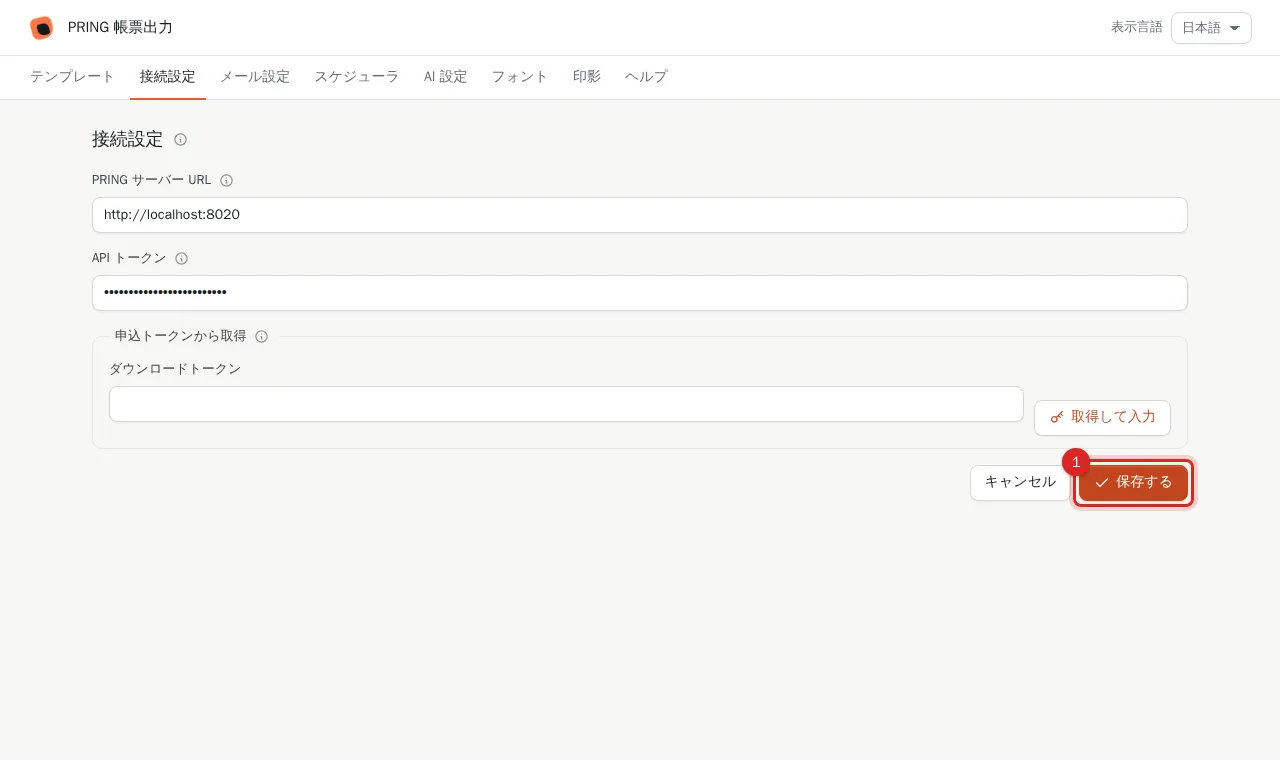This screenshot has height=760, width=1280.
Task: Select the 印影 tab
Action: [x=587, y=77]
